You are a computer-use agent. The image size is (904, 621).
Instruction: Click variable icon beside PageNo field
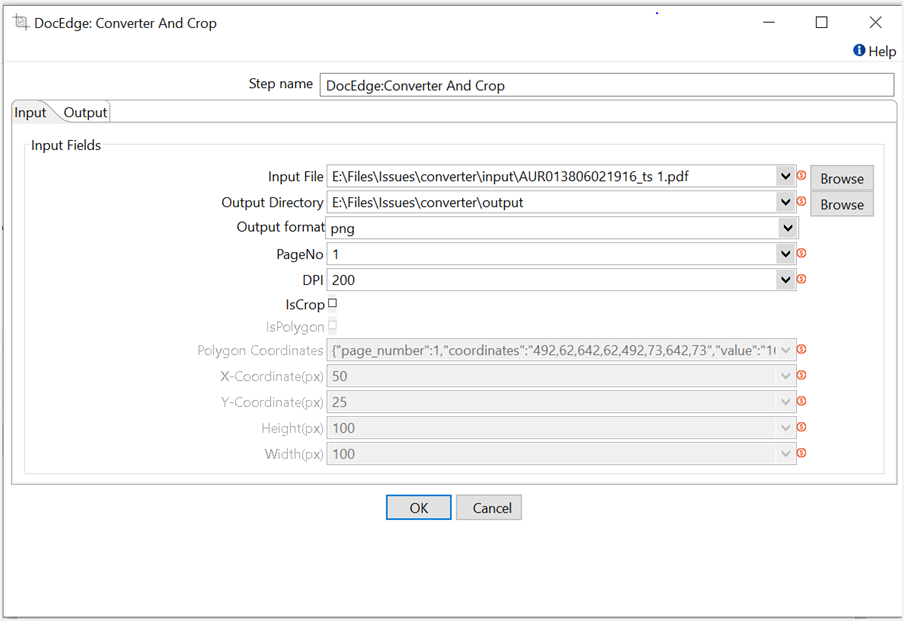click(x=801, y=254)
